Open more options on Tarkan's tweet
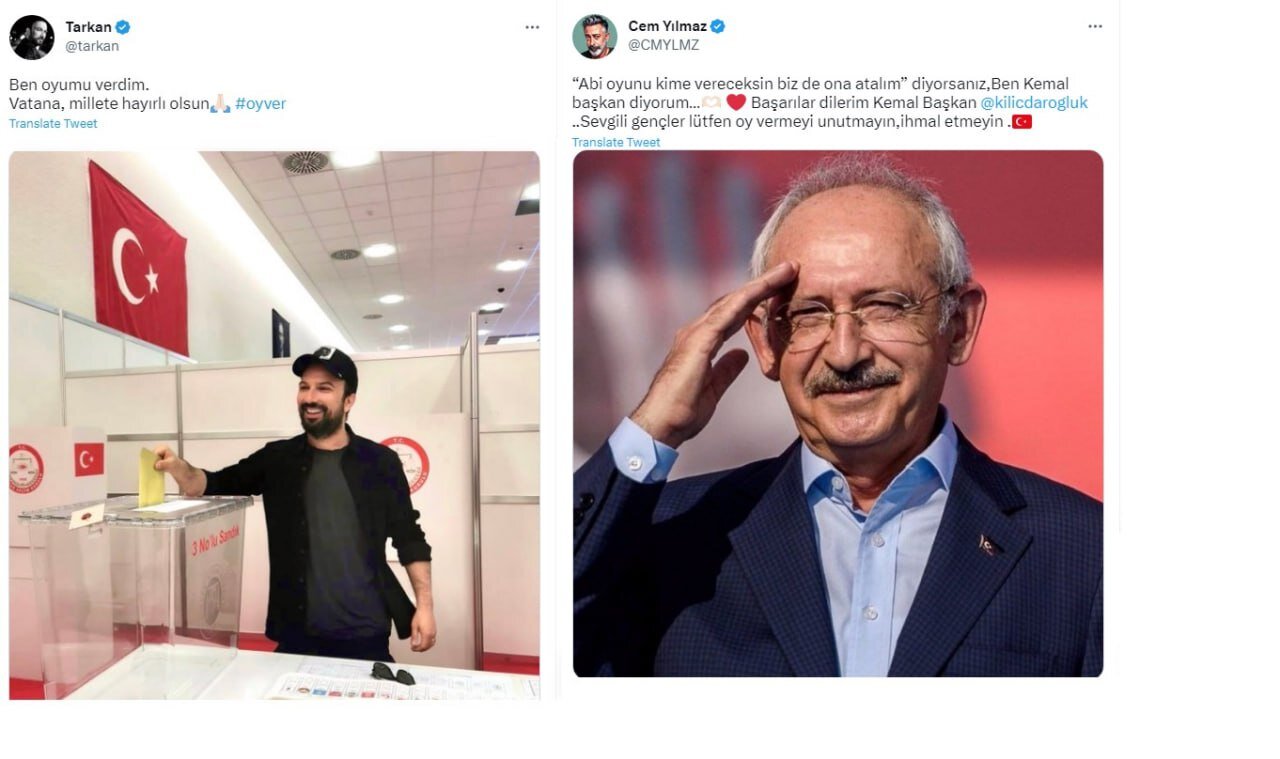This screenshot has height=759, width=1280. click(532, 27)
